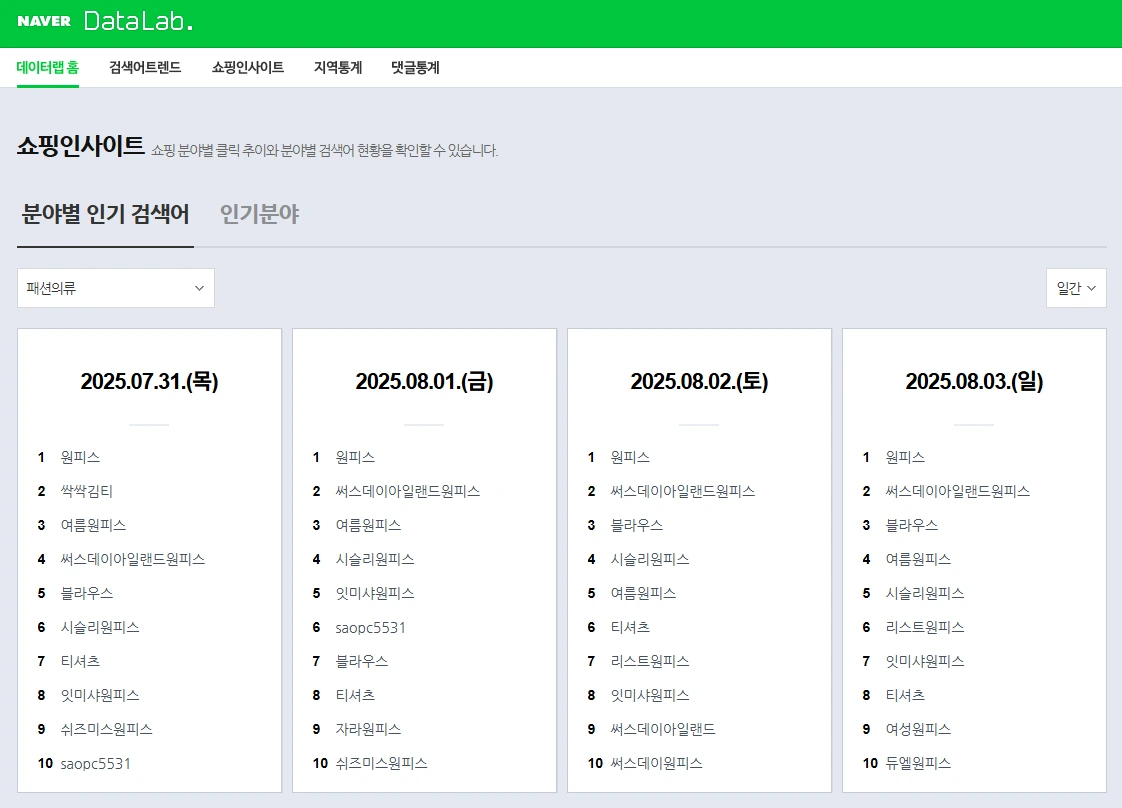Switch to 분야별 인기 검색어 tab
Viewport: 1122px width, 808px height.
coord(105,214)
